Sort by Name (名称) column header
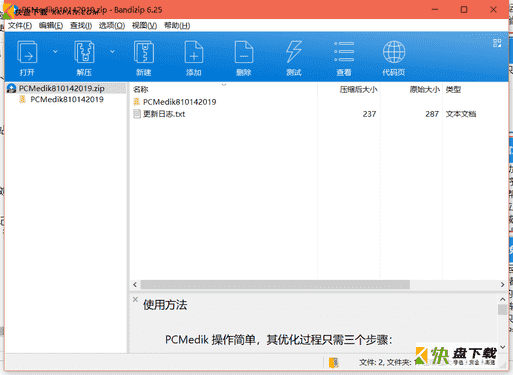Screen dimensions: 513x375 click(141, 89)
